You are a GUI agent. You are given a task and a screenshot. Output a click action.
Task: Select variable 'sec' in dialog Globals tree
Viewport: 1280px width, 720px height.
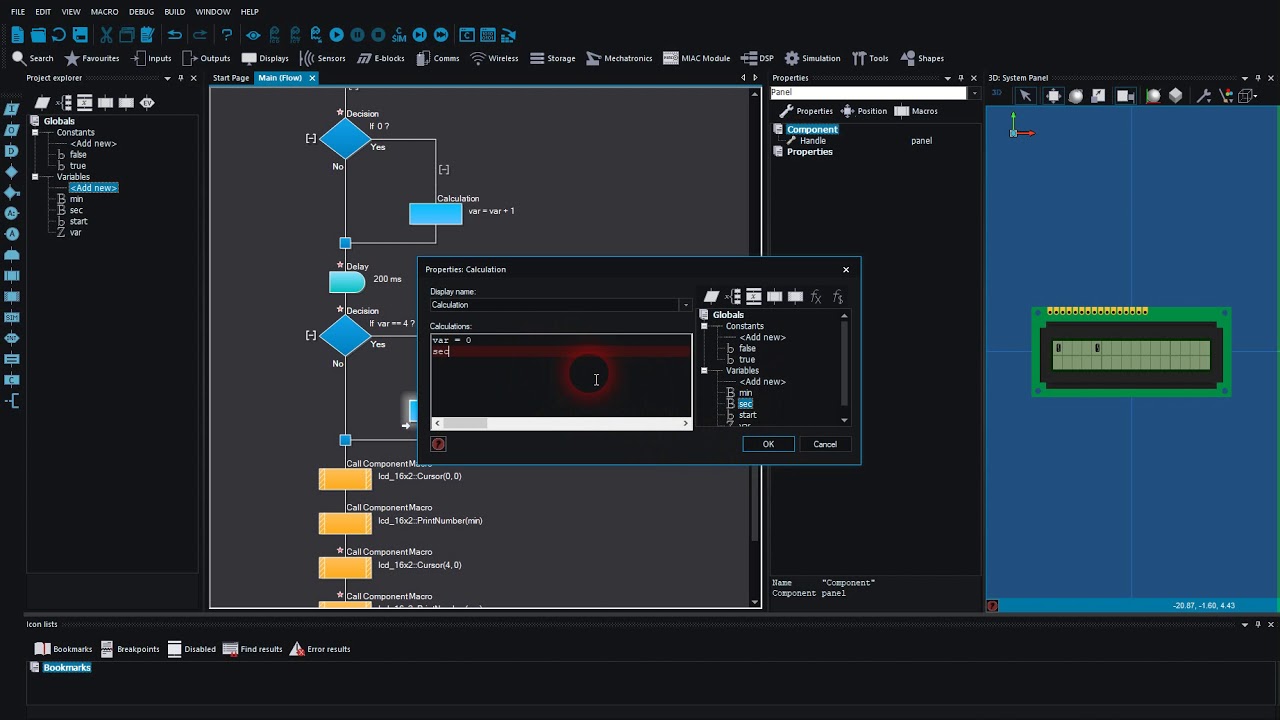point(745,404)
